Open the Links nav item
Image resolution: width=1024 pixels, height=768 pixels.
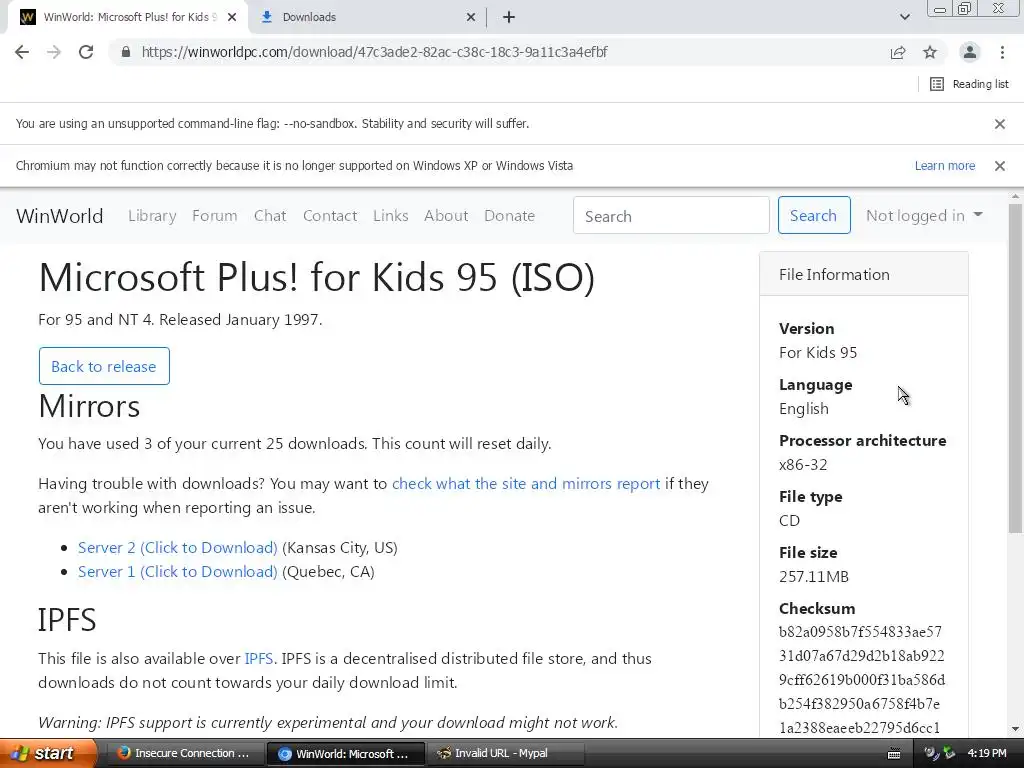point(391,216)
